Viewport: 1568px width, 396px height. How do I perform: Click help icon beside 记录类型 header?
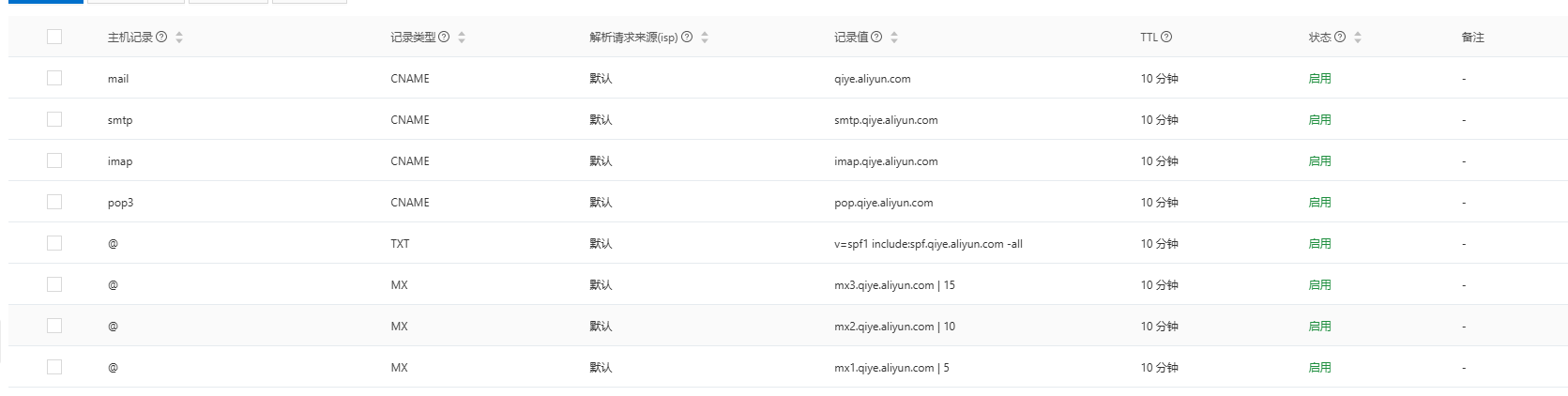444,38
